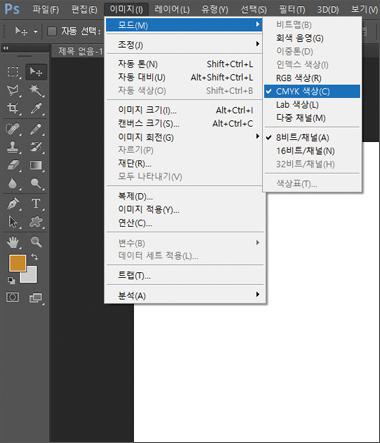Image resolution: width=380 pixels, height=443 pixels.
Task: Select the History Brush tool
Action: click(x=36, y=147)
